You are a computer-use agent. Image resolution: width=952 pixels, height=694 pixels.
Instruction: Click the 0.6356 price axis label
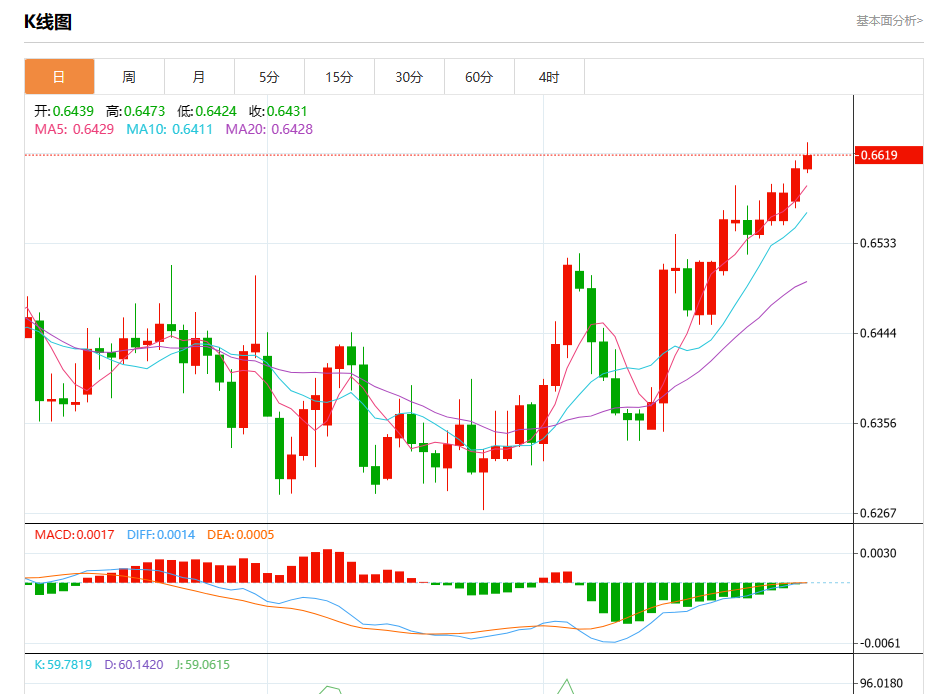[x=878, y=423]
